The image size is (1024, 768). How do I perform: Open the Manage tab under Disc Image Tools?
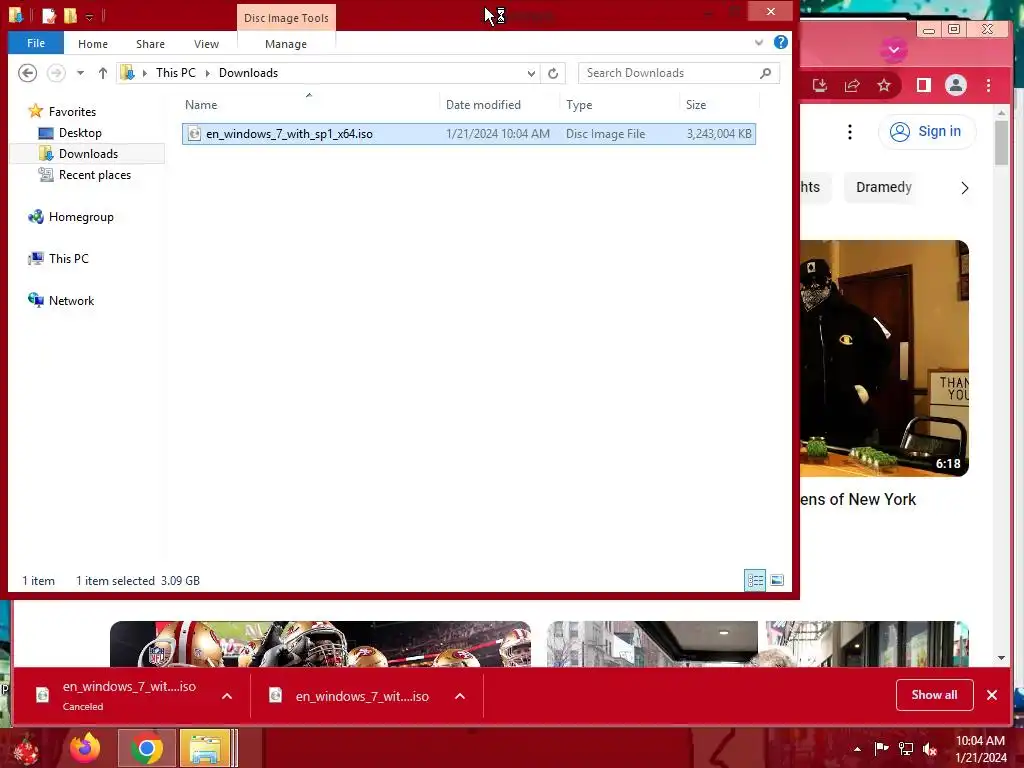286,44
